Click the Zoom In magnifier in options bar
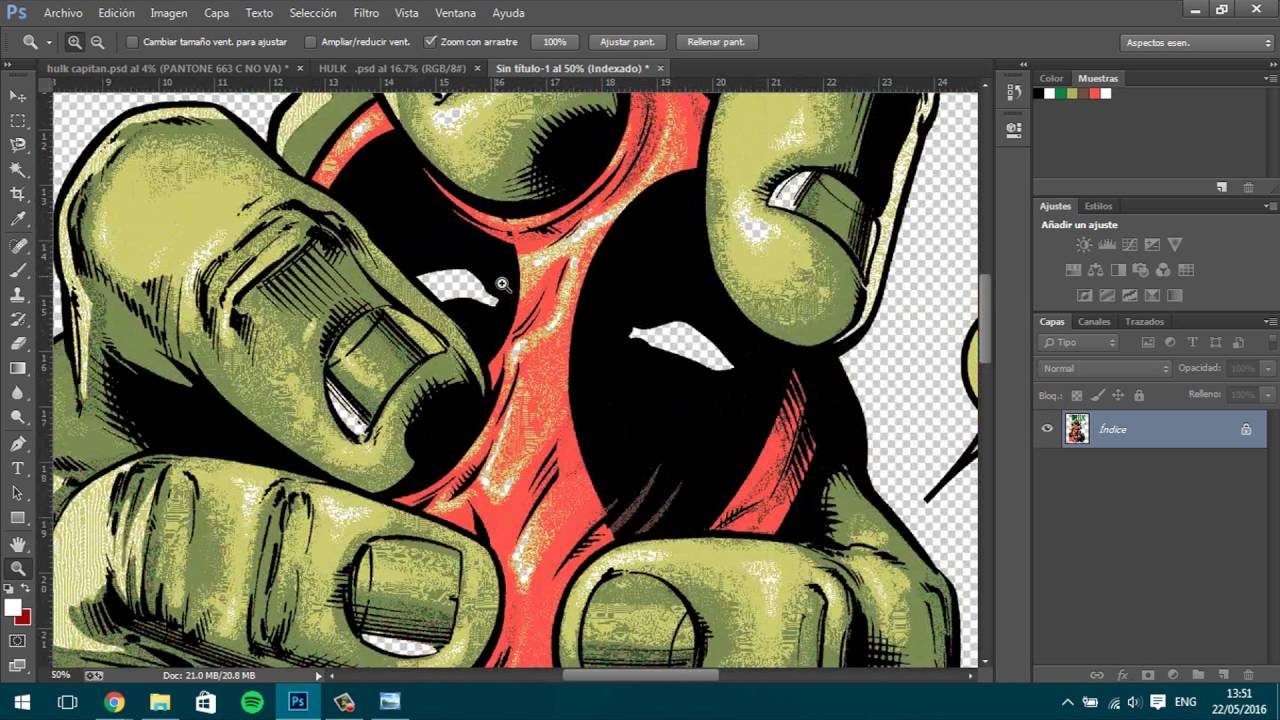 (75, 42)
